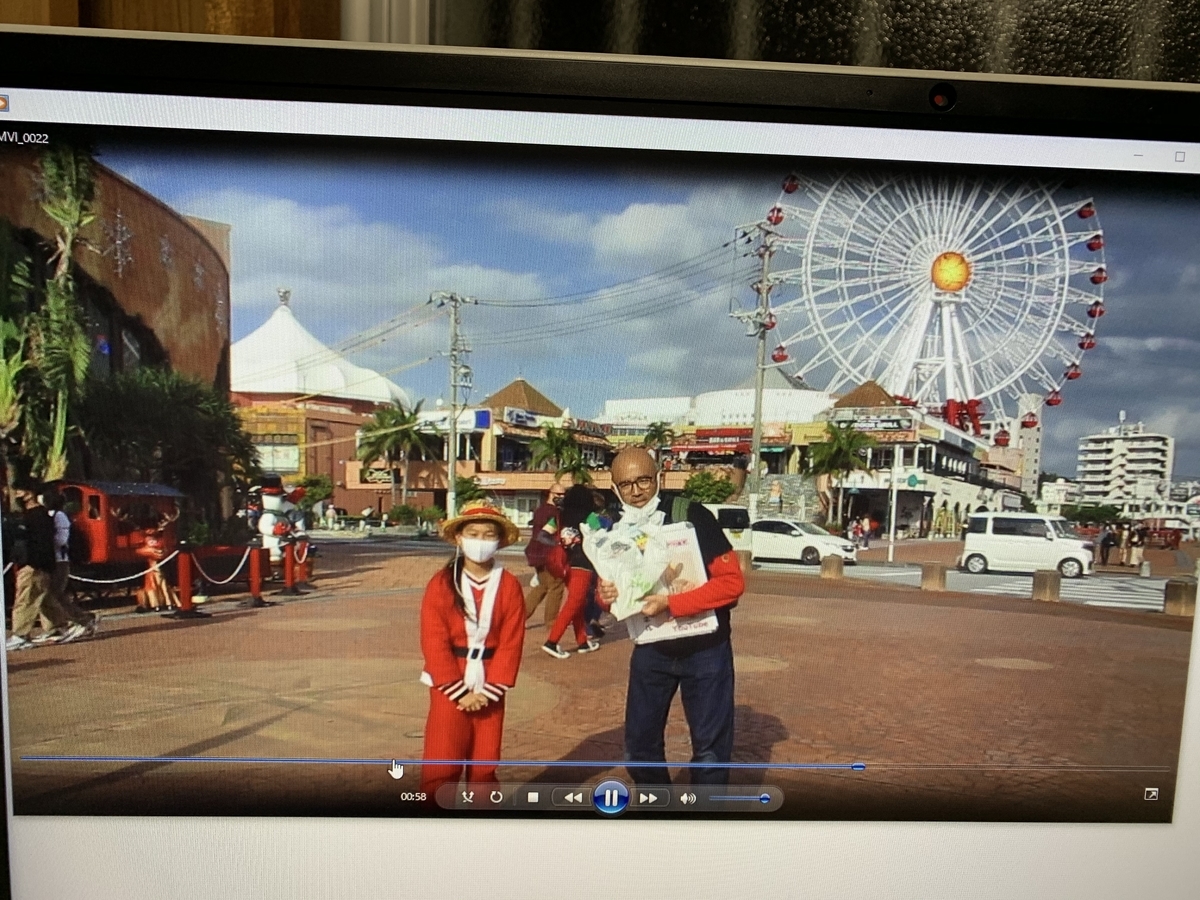Mute the player sound
Image resolution: width=1200 pixels, height=900 pixels.
coord(688,798)
